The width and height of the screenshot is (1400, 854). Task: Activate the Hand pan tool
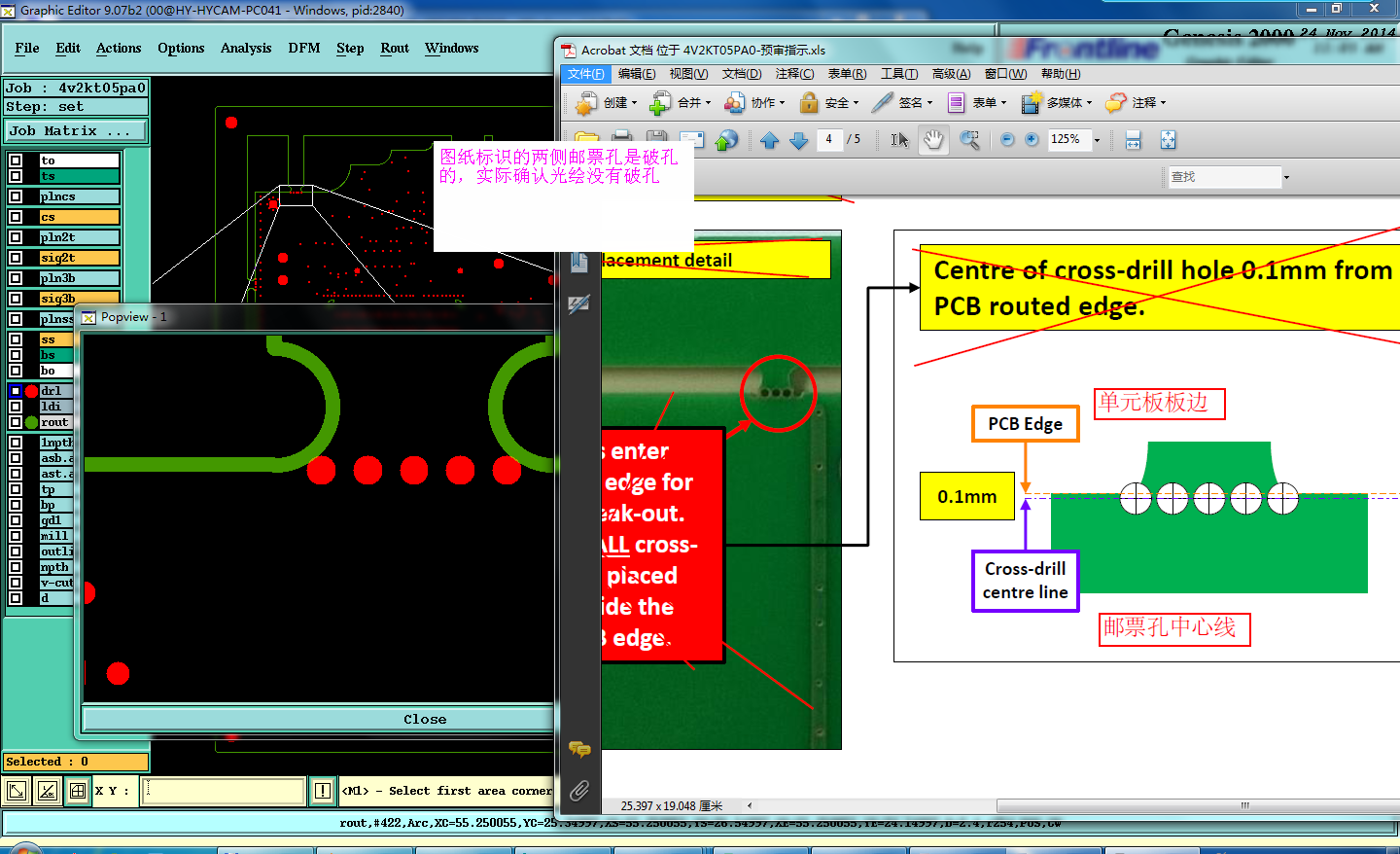[933, 140]
